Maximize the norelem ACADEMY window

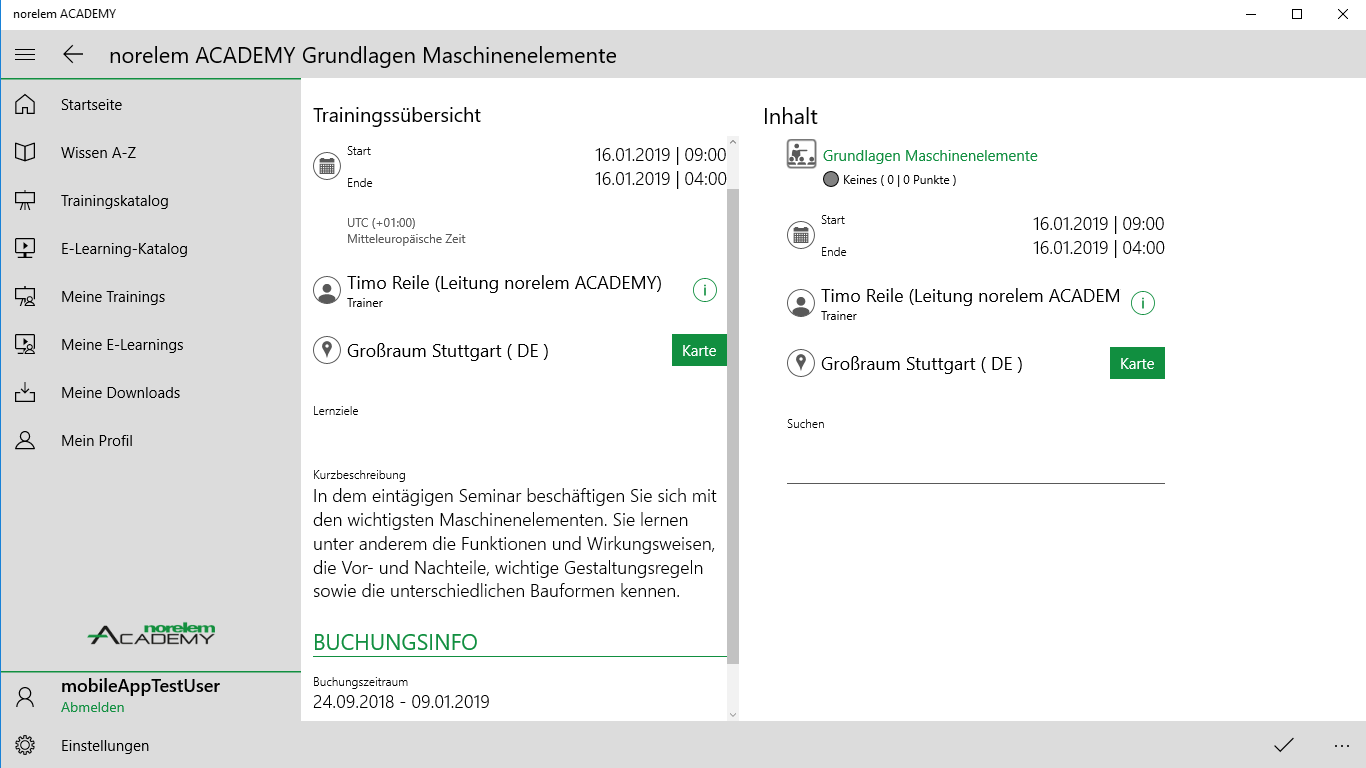[1297, 14]
